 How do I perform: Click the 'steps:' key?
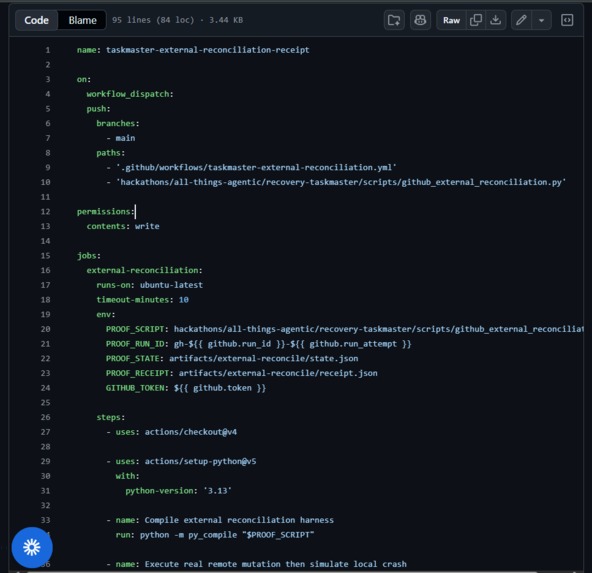point(111,417)
